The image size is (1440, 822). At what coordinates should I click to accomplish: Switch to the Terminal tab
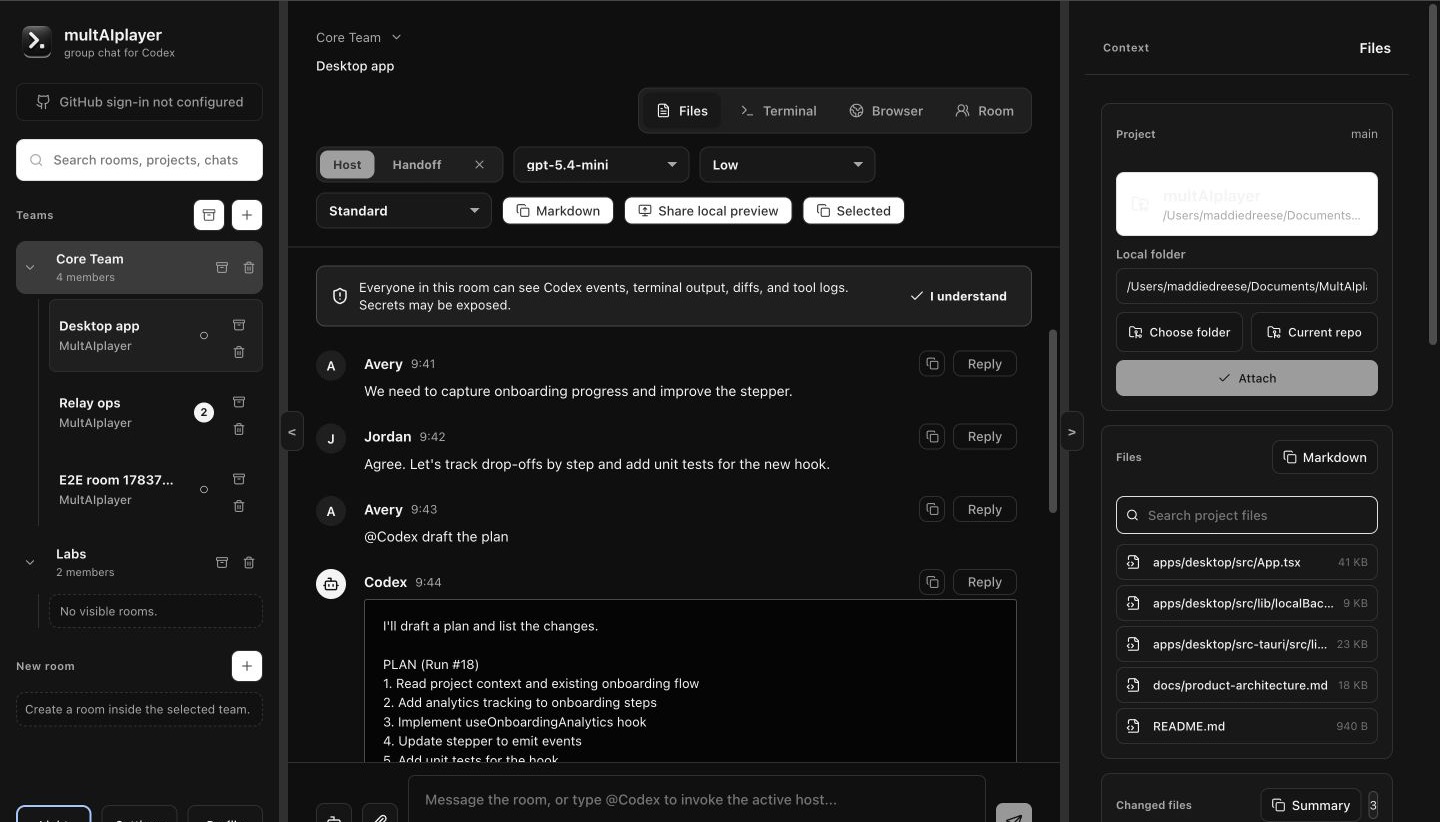778,111
